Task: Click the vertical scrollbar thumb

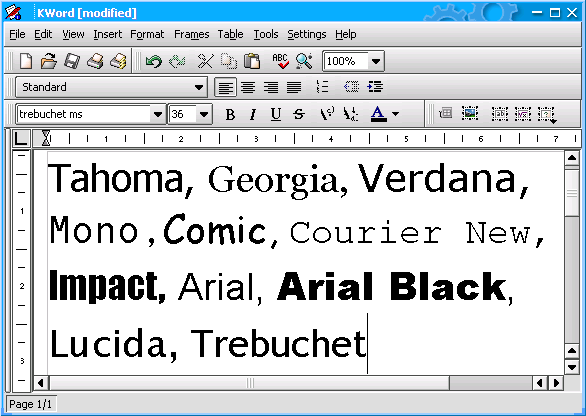Action: coord(571,193)
